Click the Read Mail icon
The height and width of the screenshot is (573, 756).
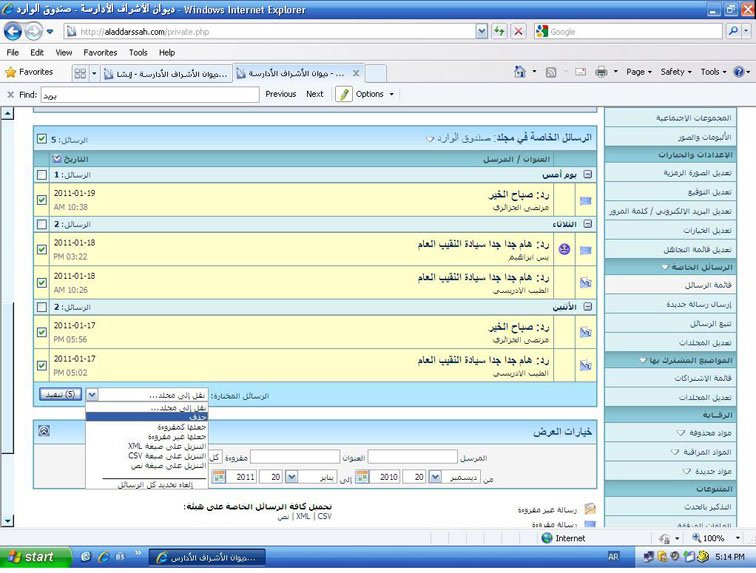pos(580,72)
